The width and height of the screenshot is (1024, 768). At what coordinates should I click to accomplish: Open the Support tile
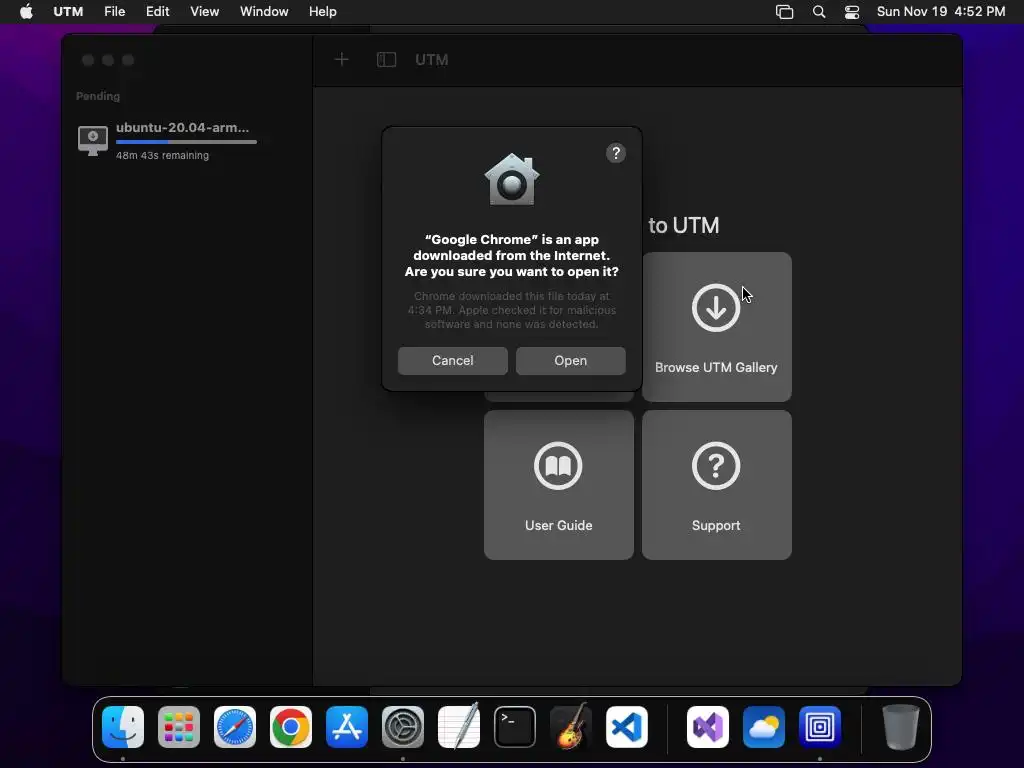pyautogui.click(x=716, y=485)
